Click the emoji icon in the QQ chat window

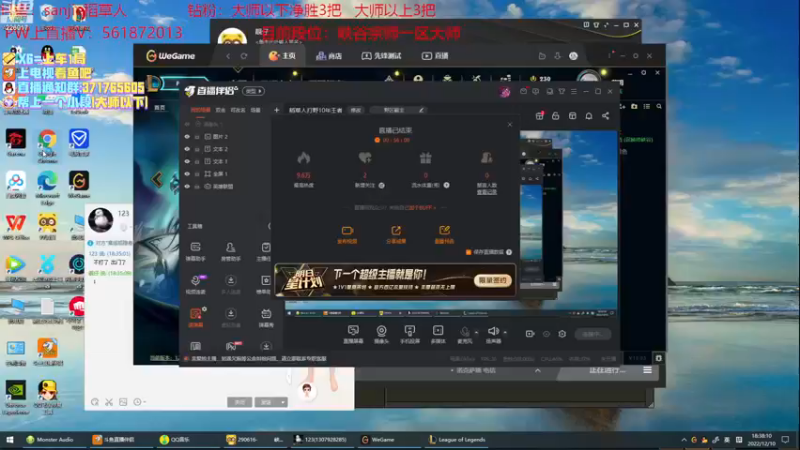point(95,402)
